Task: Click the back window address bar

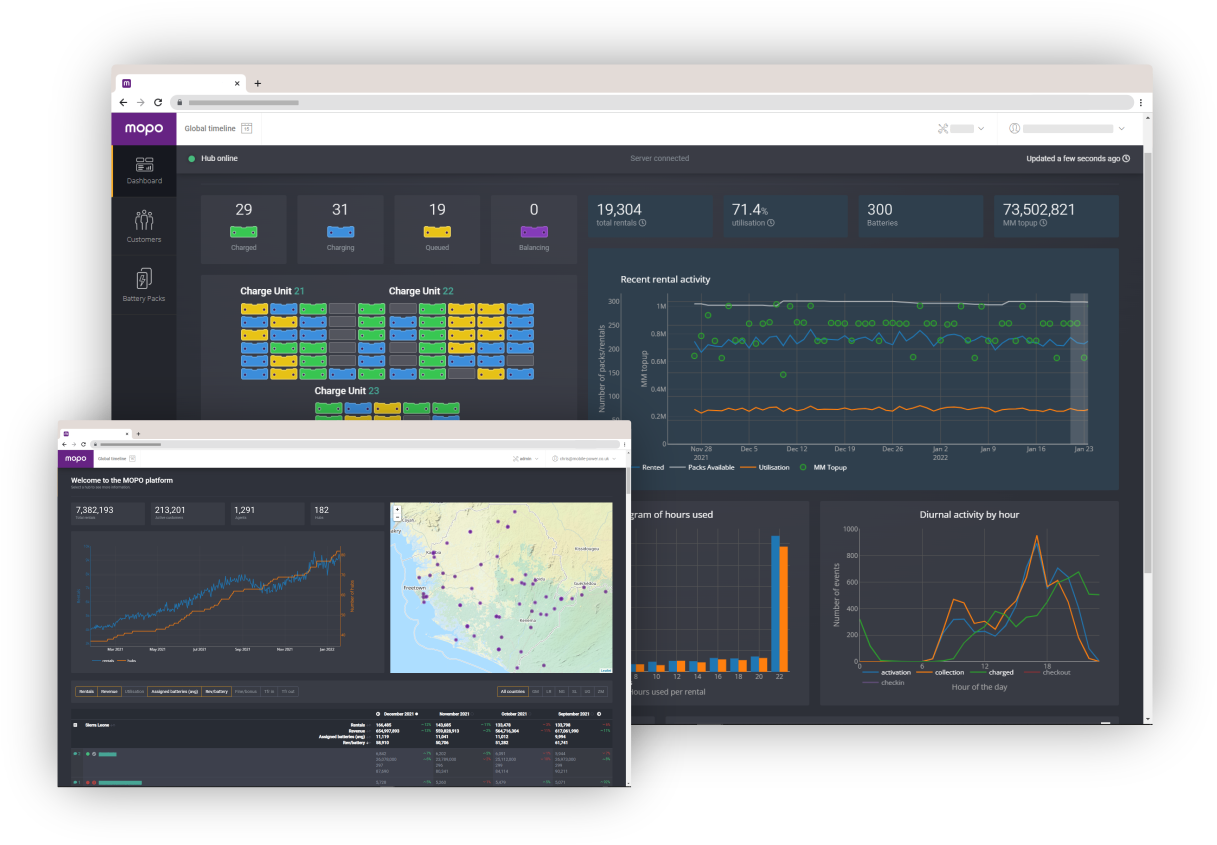Action: click(650, 102)
